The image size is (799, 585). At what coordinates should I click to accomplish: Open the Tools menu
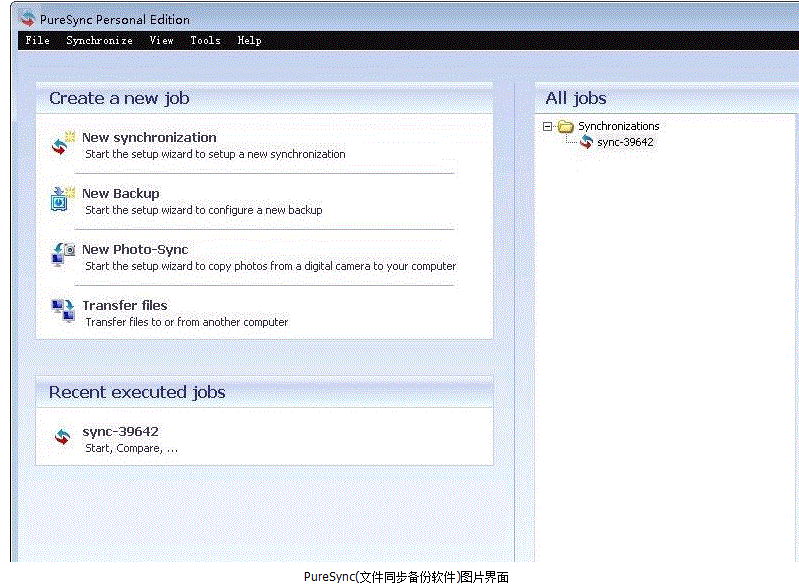coord(205,40)
